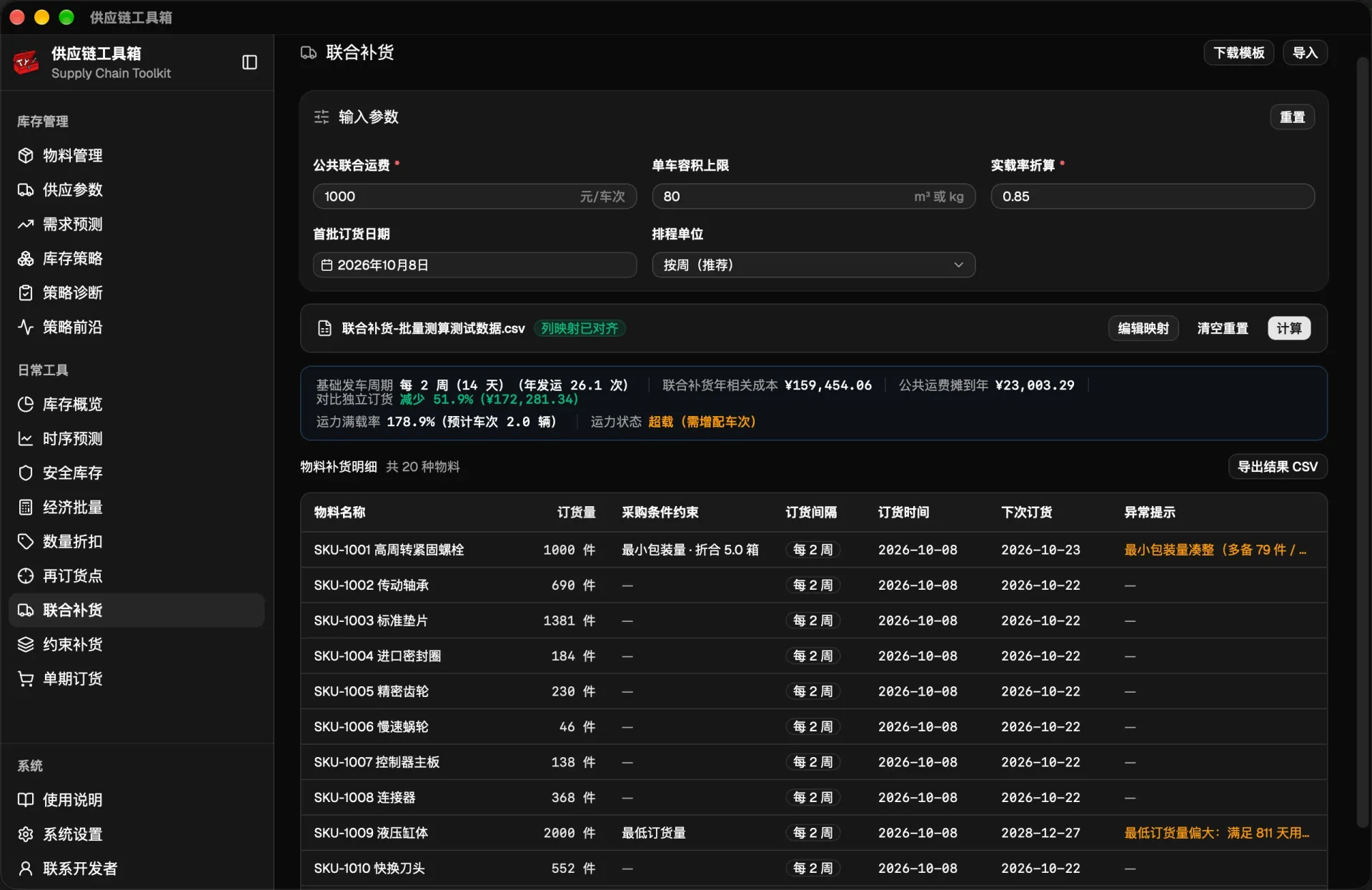
Task: Click 重置 in the input parameters panel
Action: click(1292, 117)
